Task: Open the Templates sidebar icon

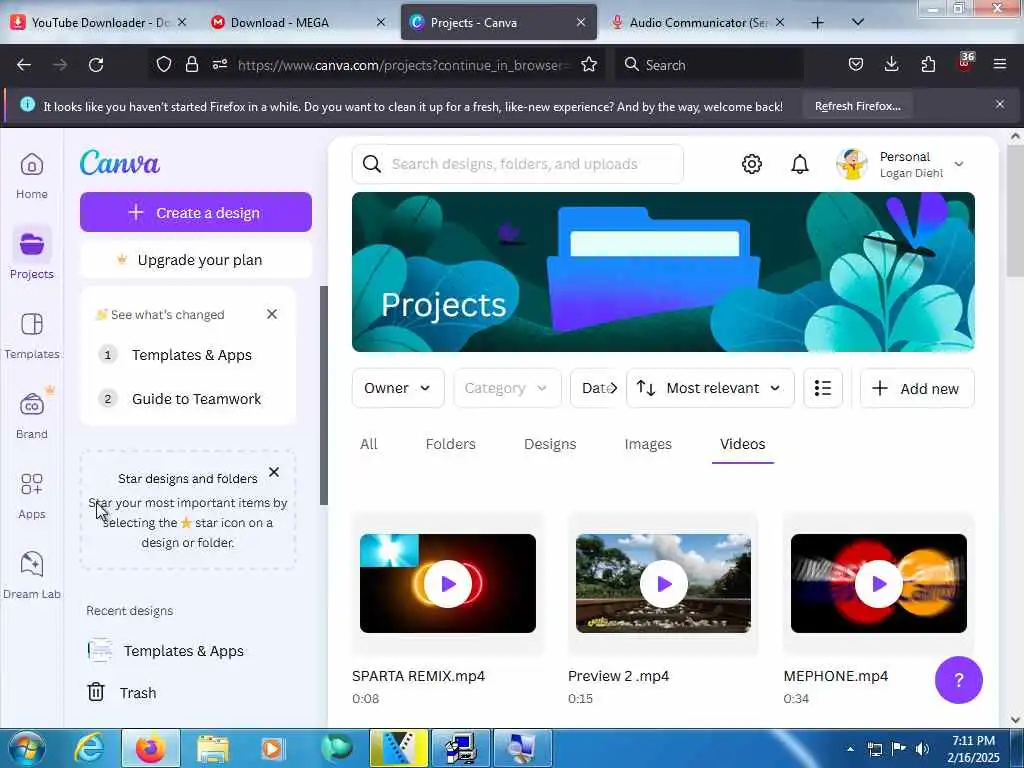Action: [x=31, y=325]
